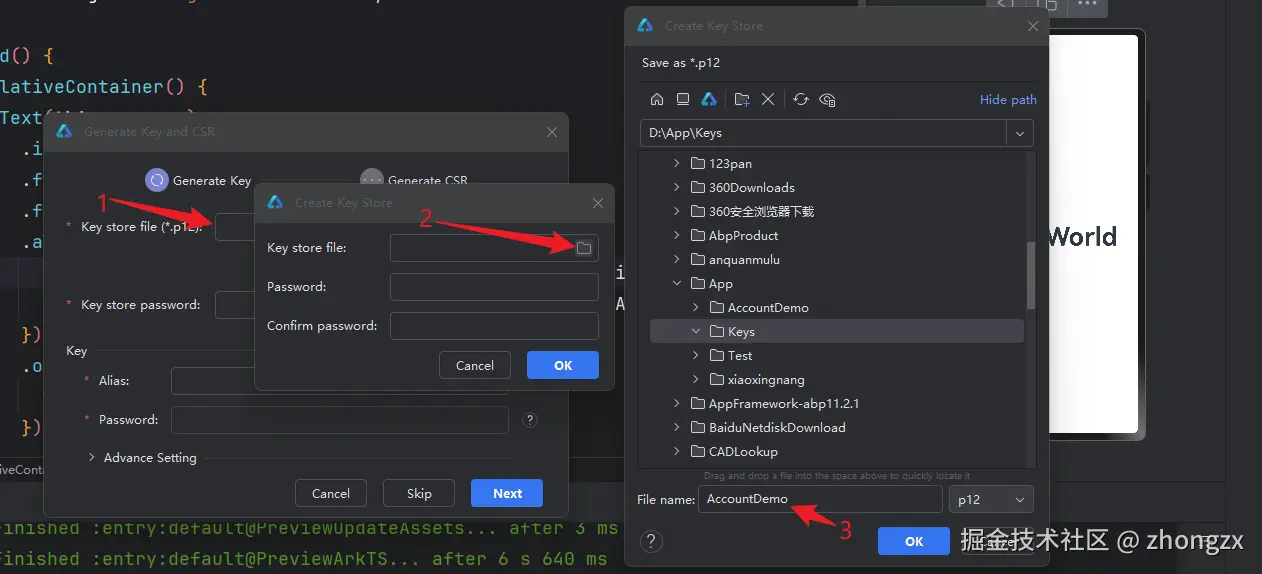The width and height of the screenshot is (1262, 574).
Task: Select the AbpProduct folder row
Action: click(837, 236)
